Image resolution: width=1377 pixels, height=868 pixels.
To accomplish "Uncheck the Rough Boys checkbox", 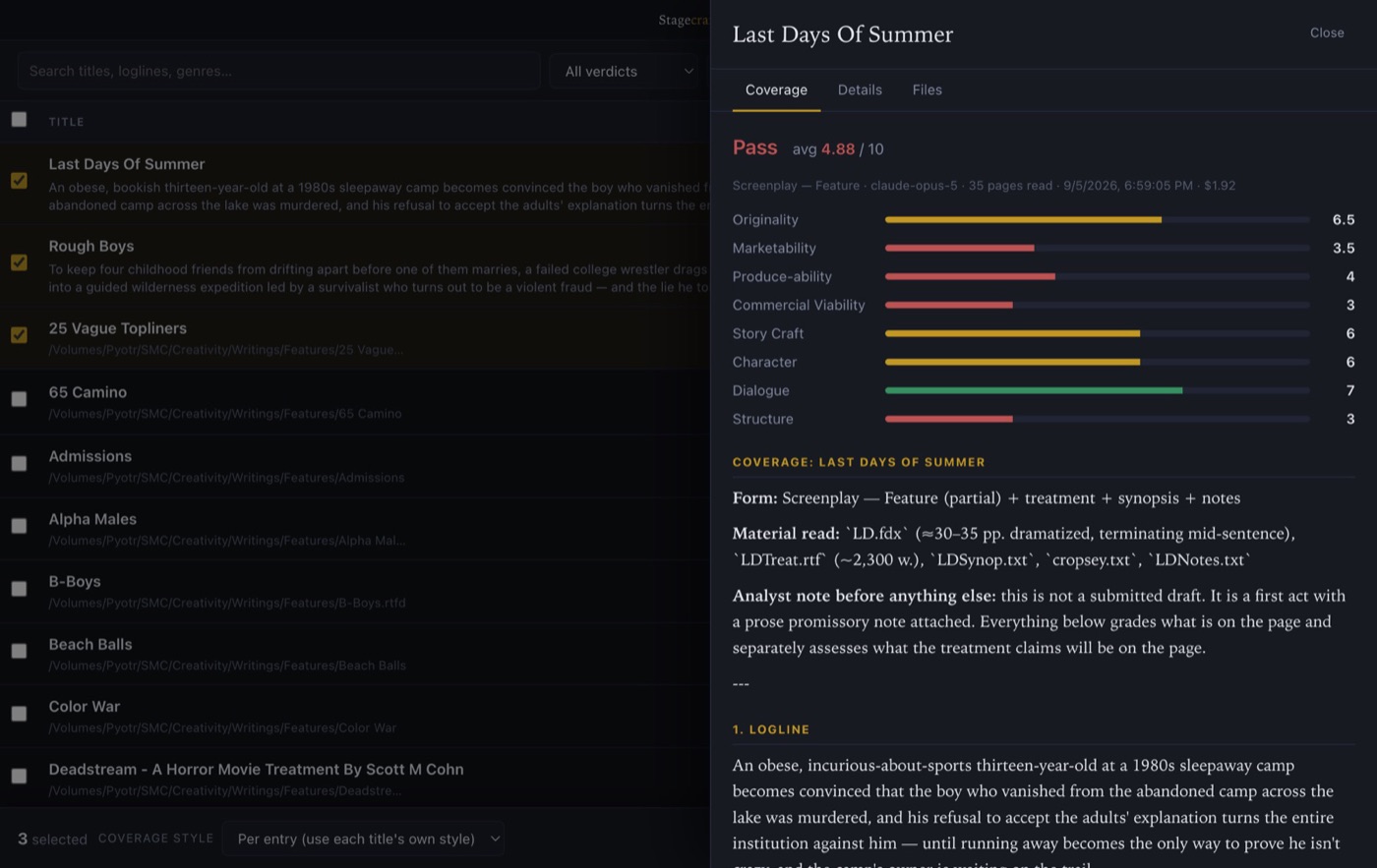I will [19, 262].
